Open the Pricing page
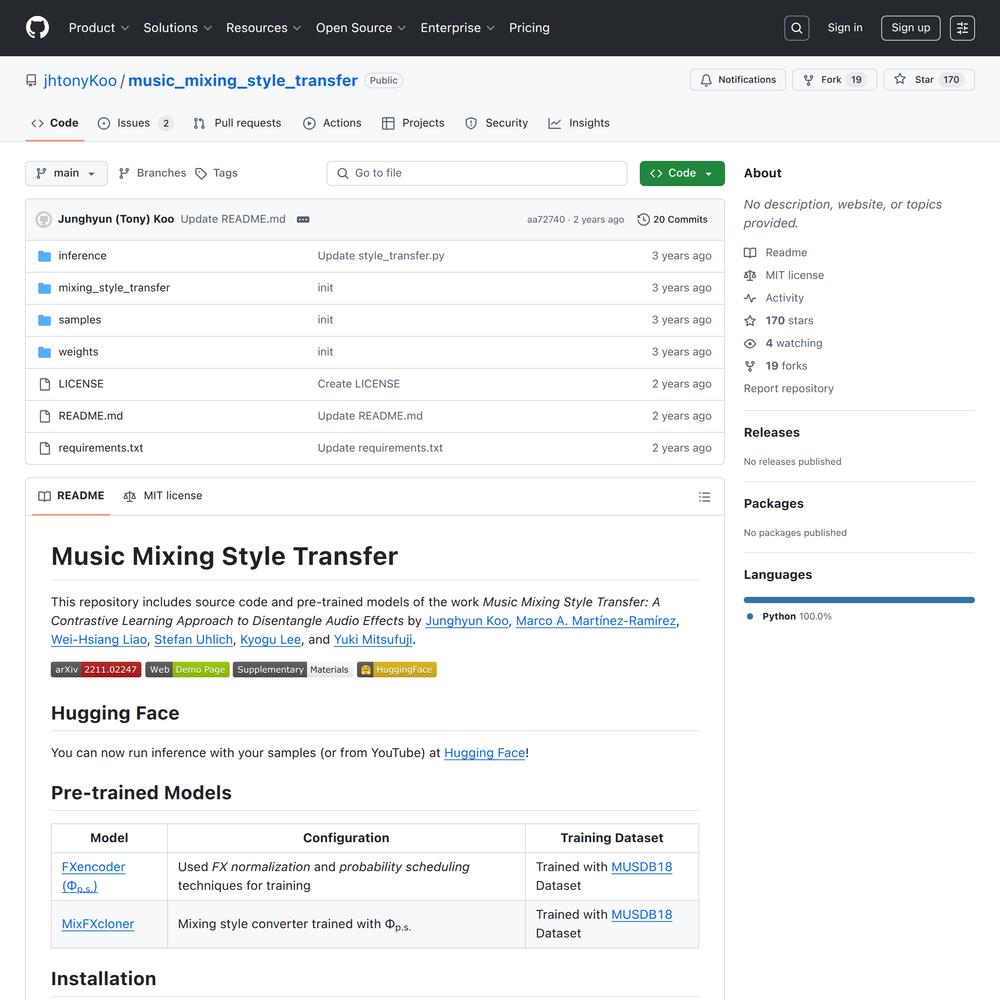This screenshot has height=1000, width=1000. (529, 28)
